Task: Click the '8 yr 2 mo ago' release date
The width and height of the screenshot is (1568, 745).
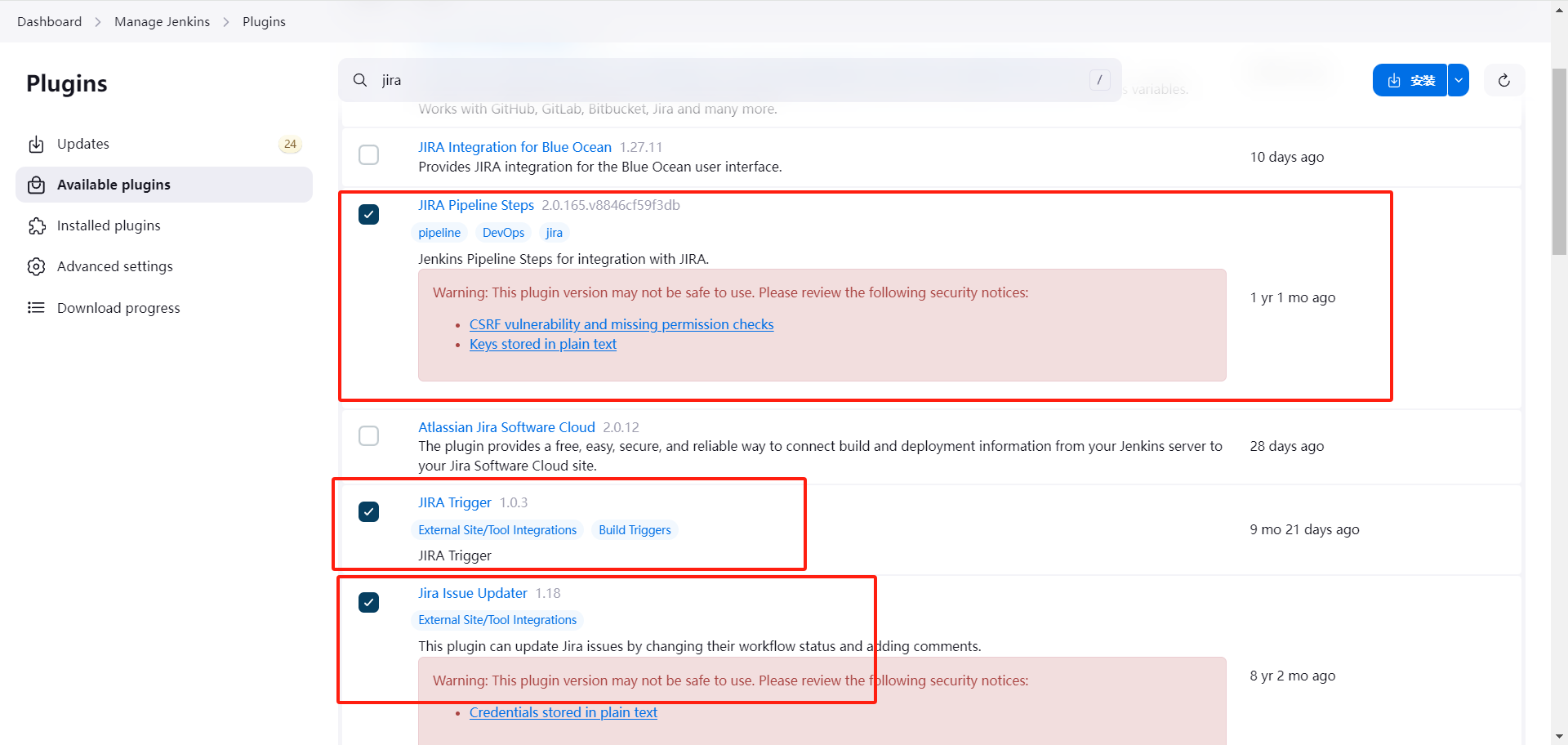Action: (x=1293, y=676)
